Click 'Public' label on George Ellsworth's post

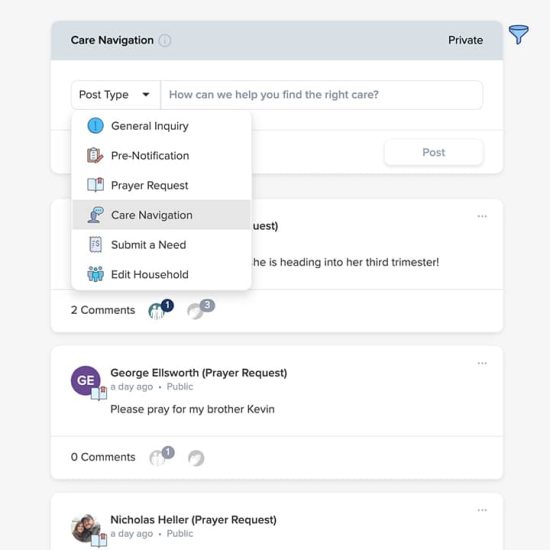pos(180,387)
